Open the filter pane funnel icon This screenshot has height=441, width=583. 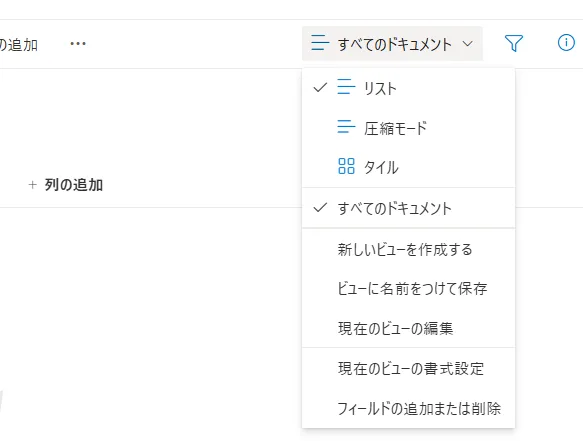[513, 44]
